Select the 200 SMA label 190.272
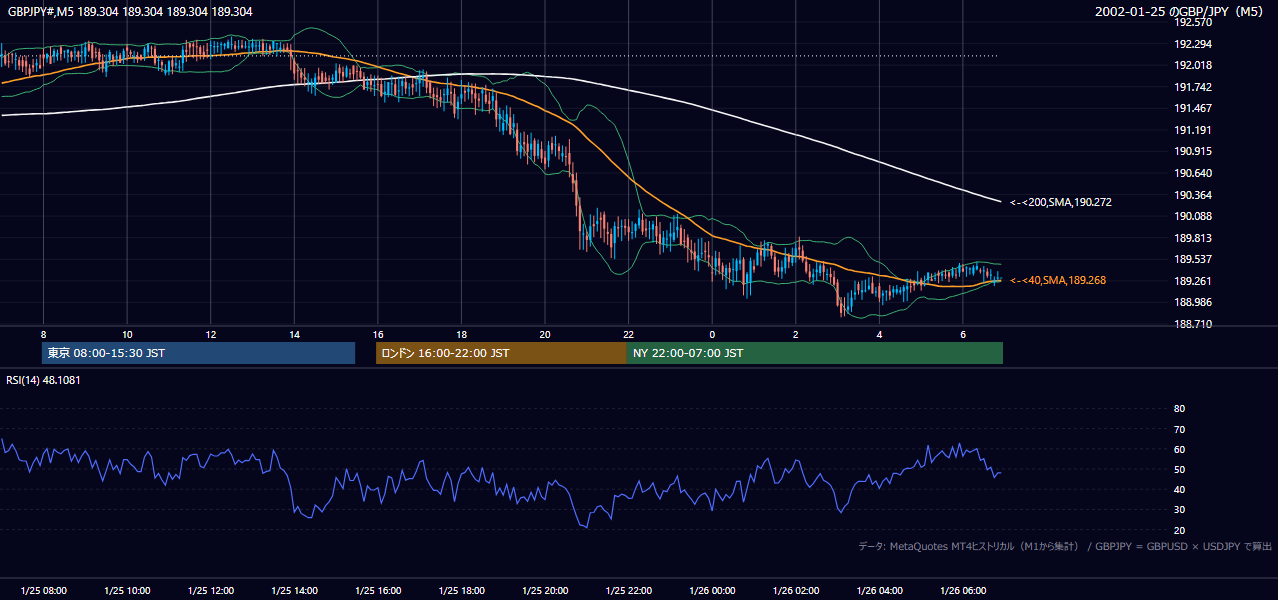Screen dimensions: 1278x600 pyautogui.click(x=1061, y=202)
